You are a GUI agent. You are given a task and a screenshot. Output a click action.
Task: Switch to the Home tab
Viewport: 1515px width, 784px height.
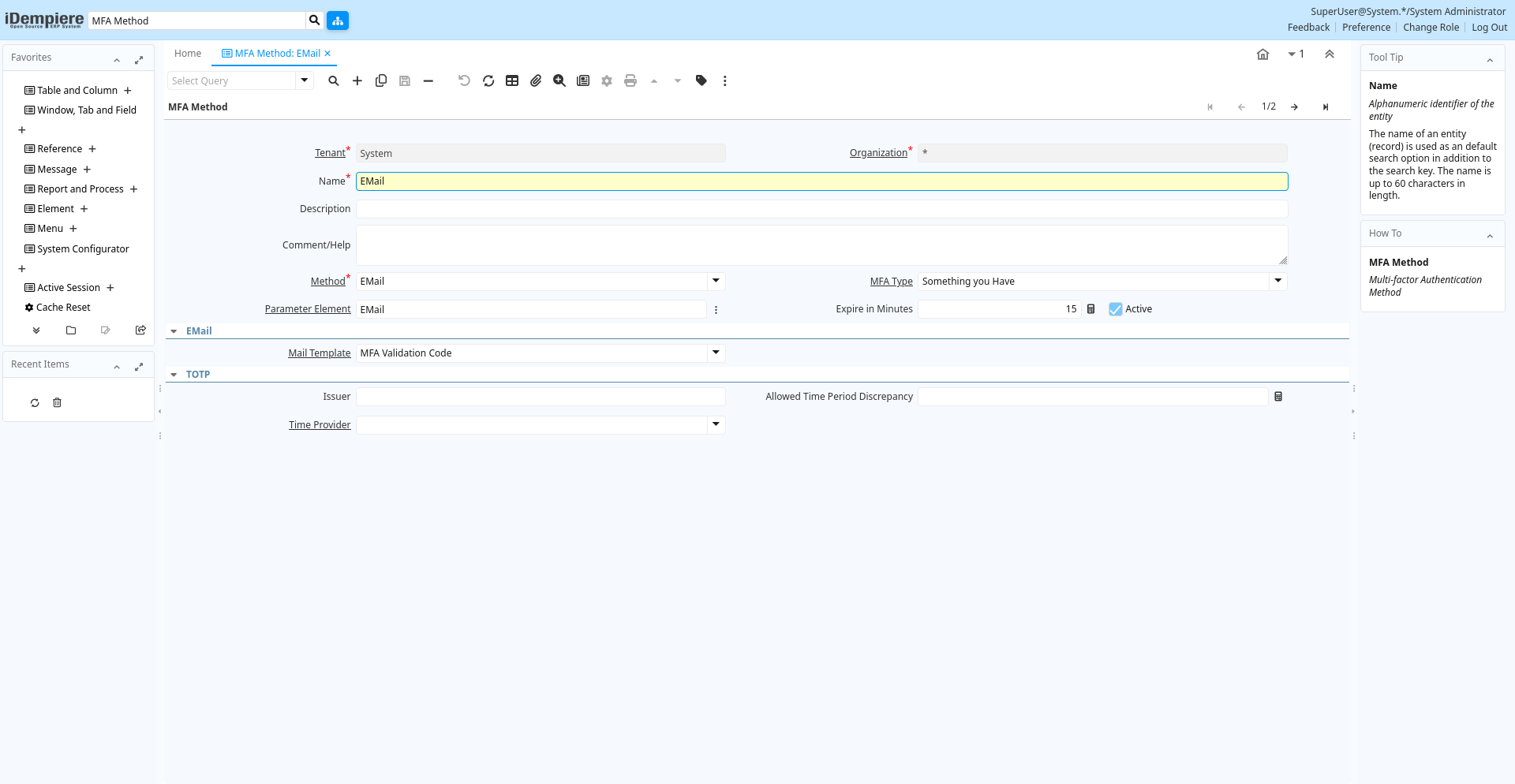coord(188,54)
